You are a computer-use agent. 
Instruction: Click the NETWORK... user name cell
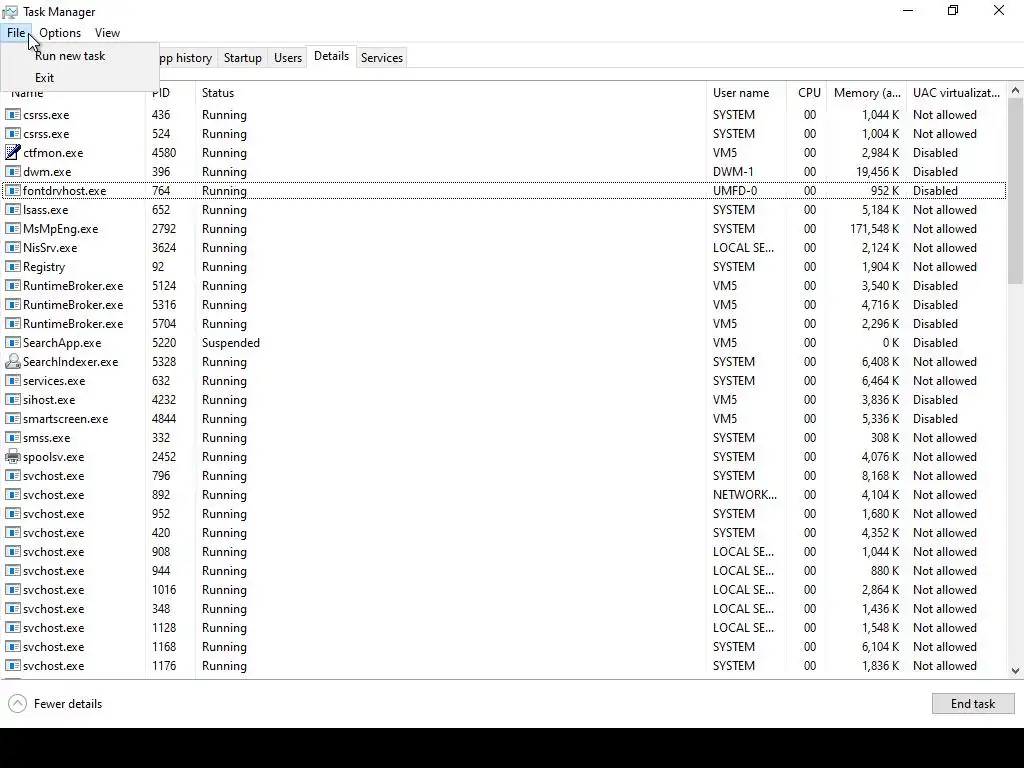click(744, 494)
